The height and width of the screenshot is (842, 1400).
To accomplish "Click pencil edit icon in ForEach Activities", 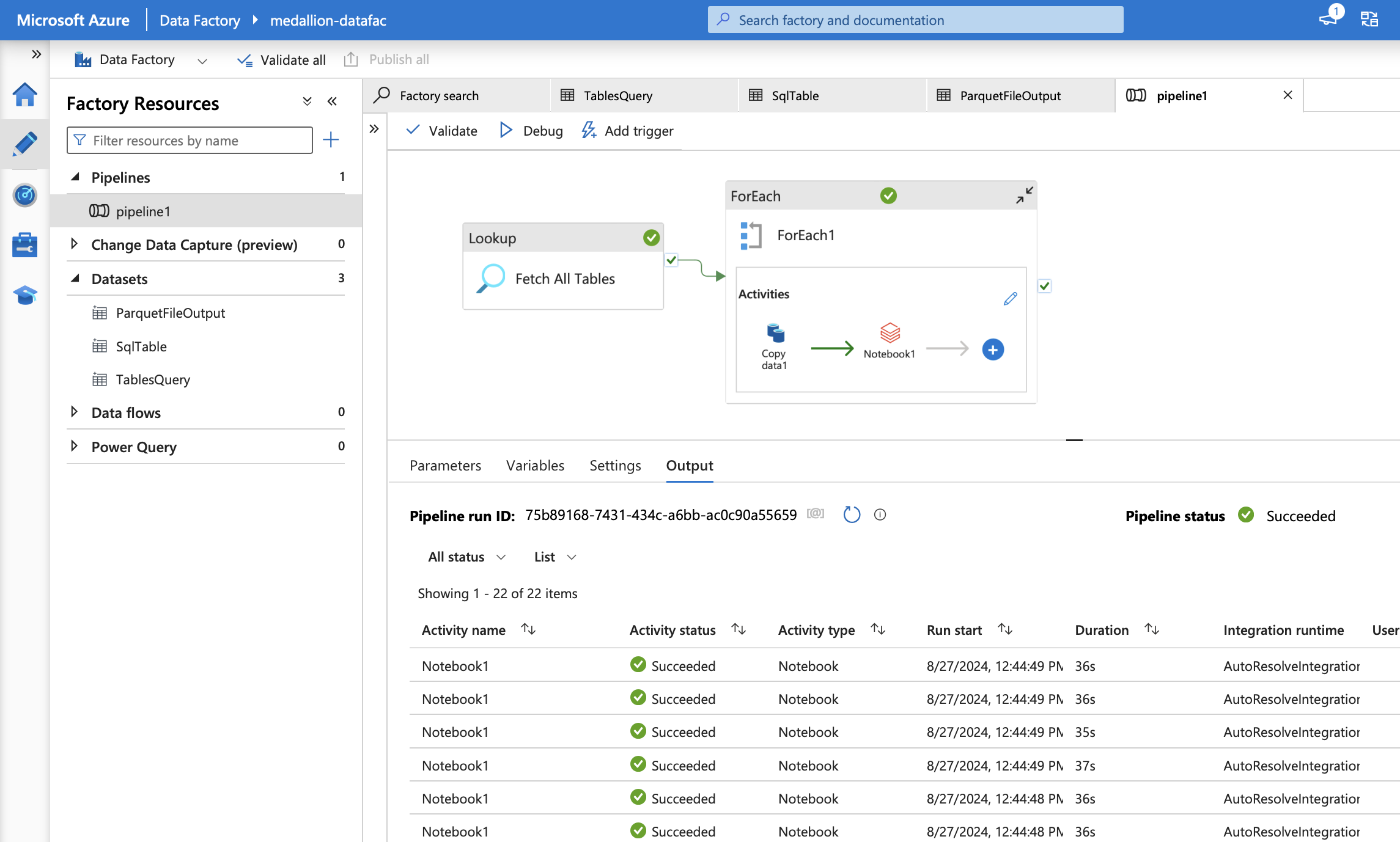I will [x=1010, y=298].
